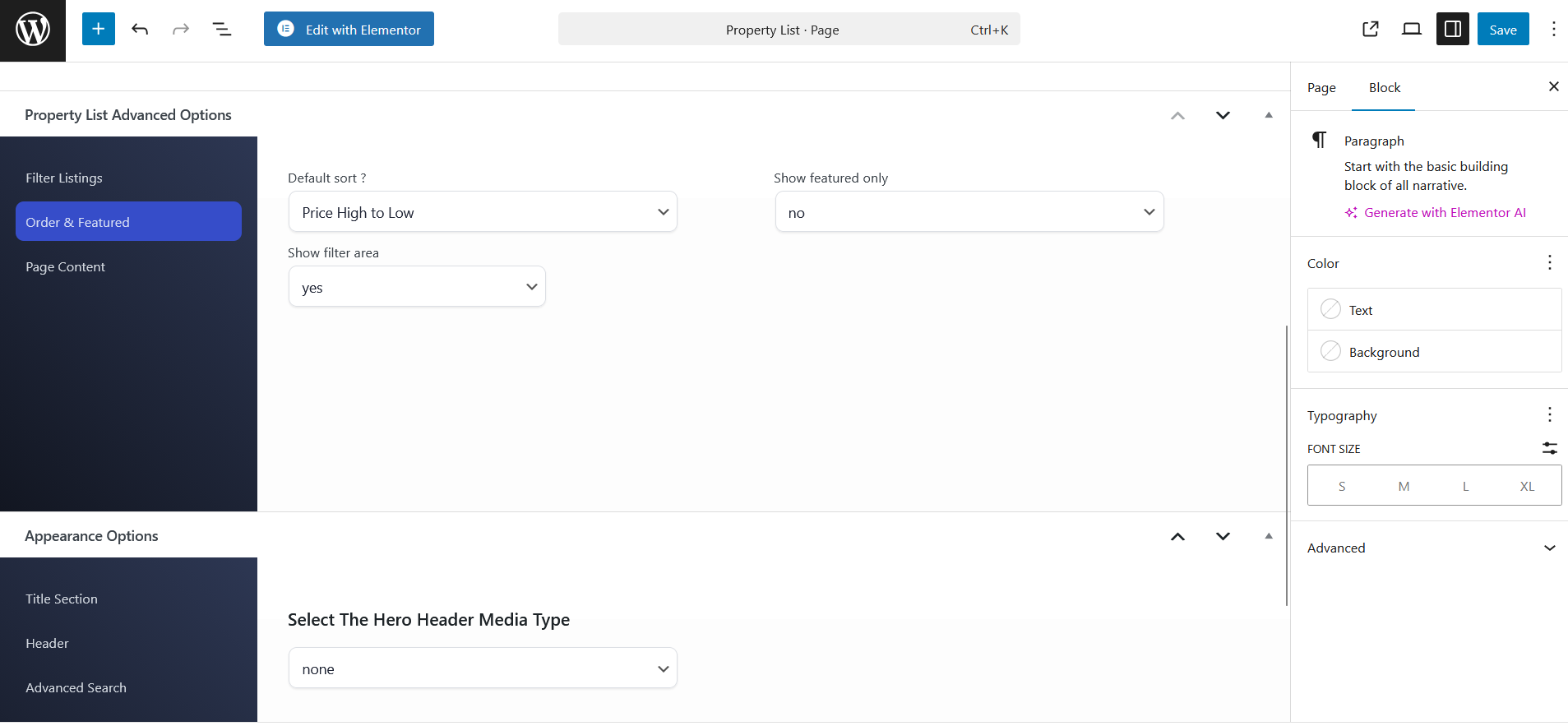Viewport: 1568px width, 726px height.
Task: Click Generate with Elementor AI link
Action: point(1444,213)
